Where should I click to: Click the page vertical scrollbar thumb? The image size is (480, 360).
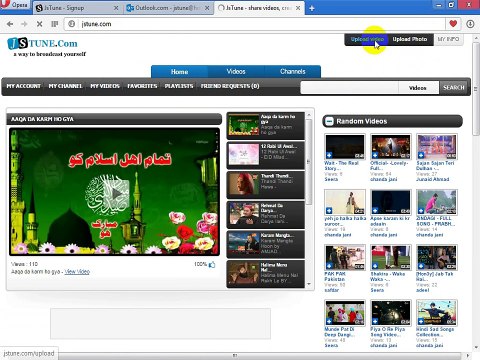(x=476, y=89)
